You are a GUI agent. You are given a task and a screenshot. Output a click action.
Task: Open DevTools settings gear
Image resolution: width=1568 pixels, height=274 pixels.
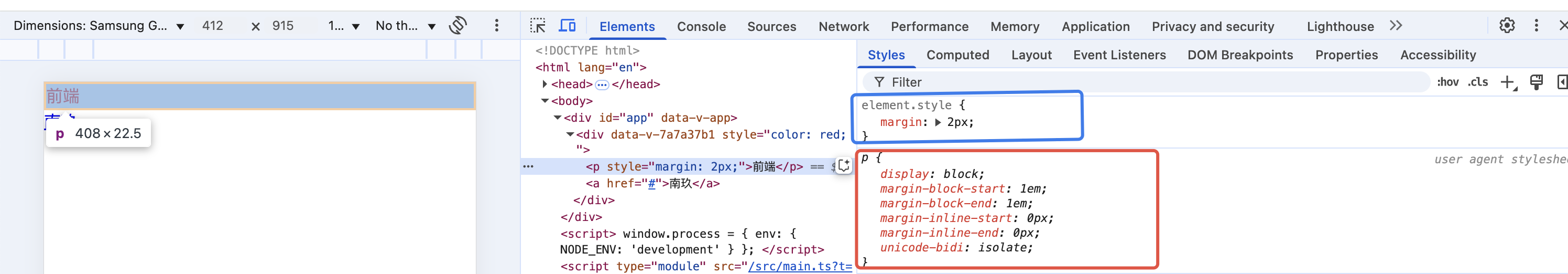(x=1507, y=26)
